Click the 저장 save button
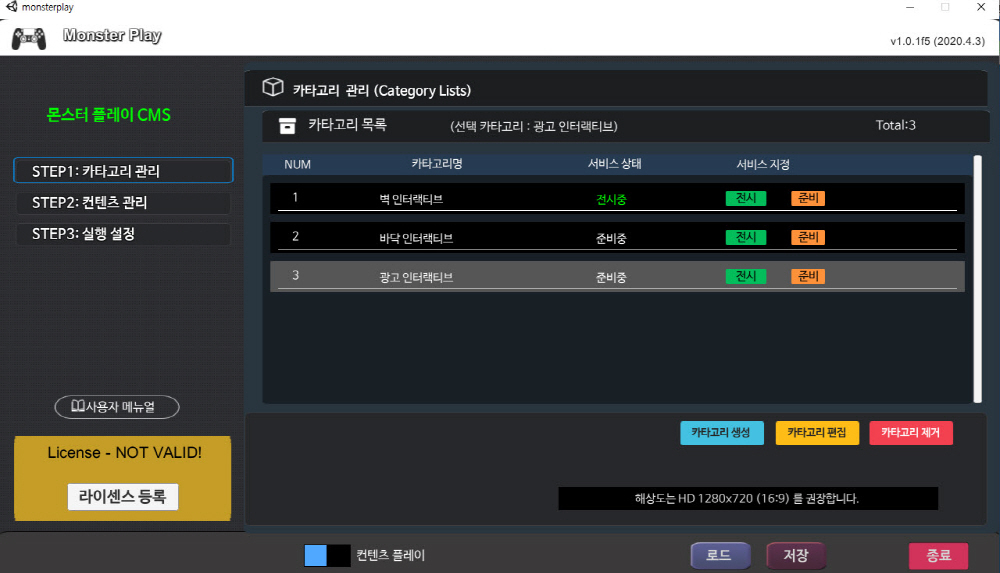 pos(796,555)
